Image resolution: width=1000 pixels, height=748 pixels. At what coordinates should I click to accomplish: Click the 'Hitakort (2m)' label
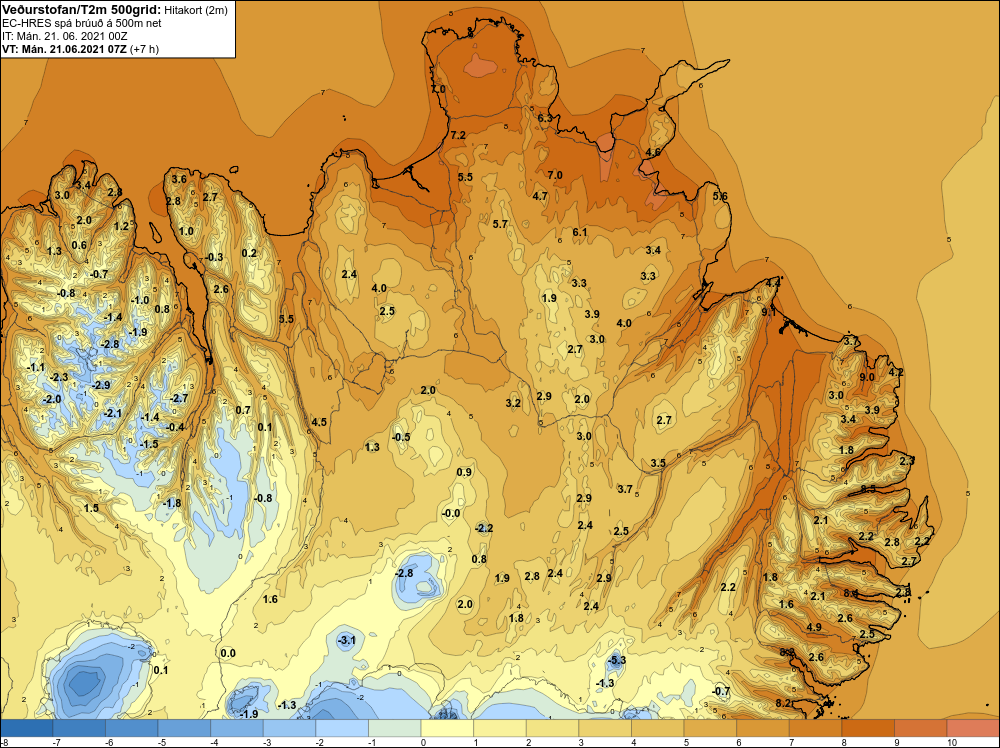point(196,10)
